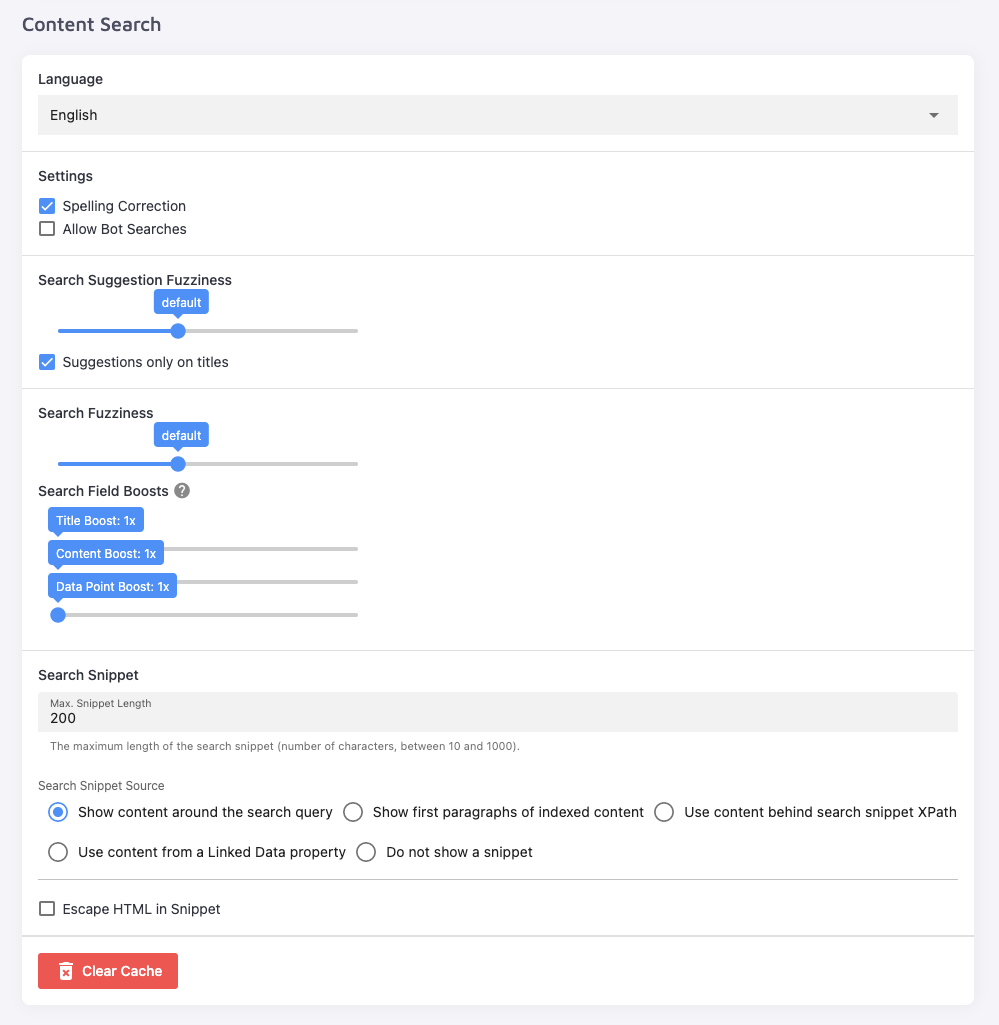
Task: Click the Data Point Boost slider handle
Action: 58,615
